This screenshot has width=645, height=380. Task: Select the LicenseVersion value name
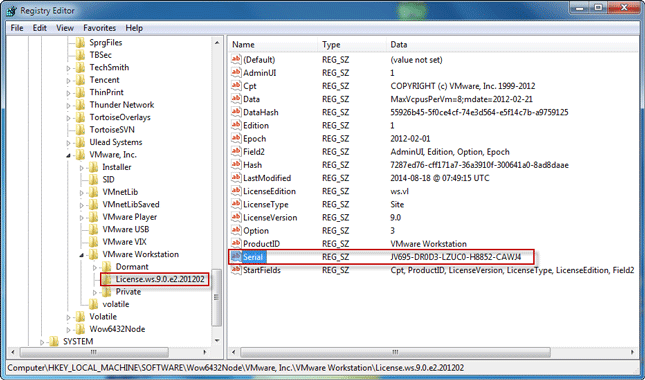(x=270, y=218)
